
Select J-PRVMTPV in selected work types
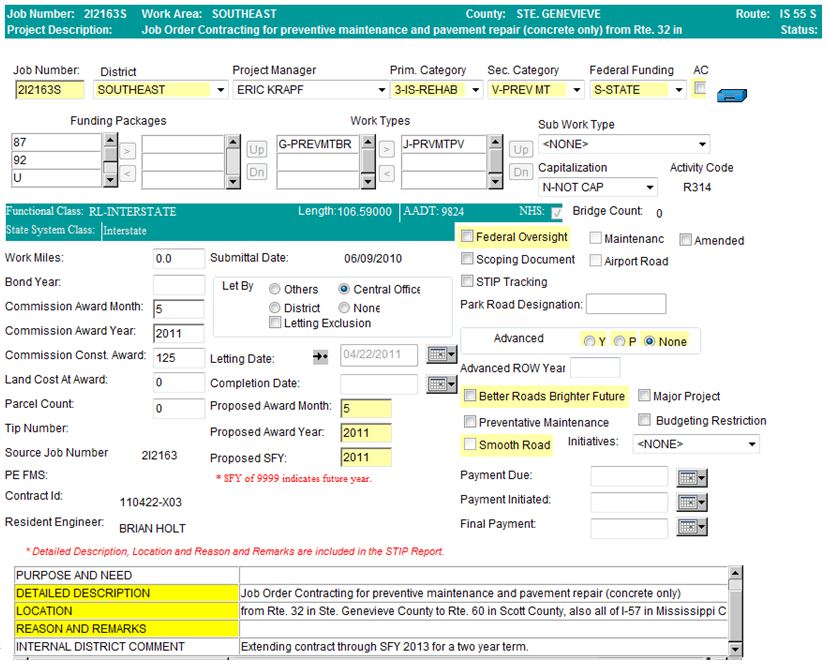pyautogui.click(x=444, y=144)
